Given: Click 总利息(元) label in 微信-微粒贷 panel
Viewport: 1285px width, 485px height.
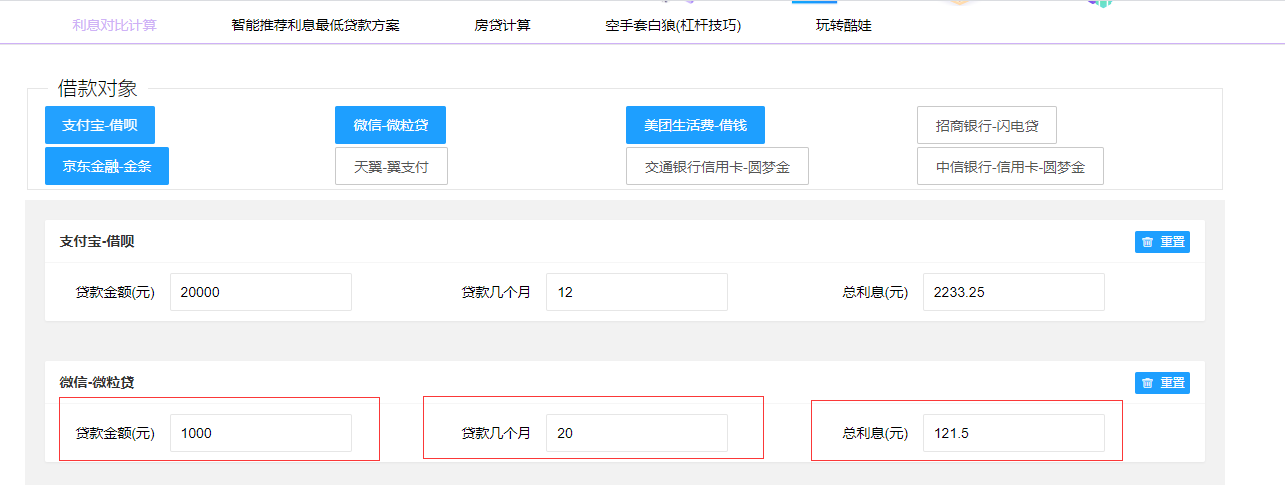Looking at the screenshot, I should (x=875, y=434).
